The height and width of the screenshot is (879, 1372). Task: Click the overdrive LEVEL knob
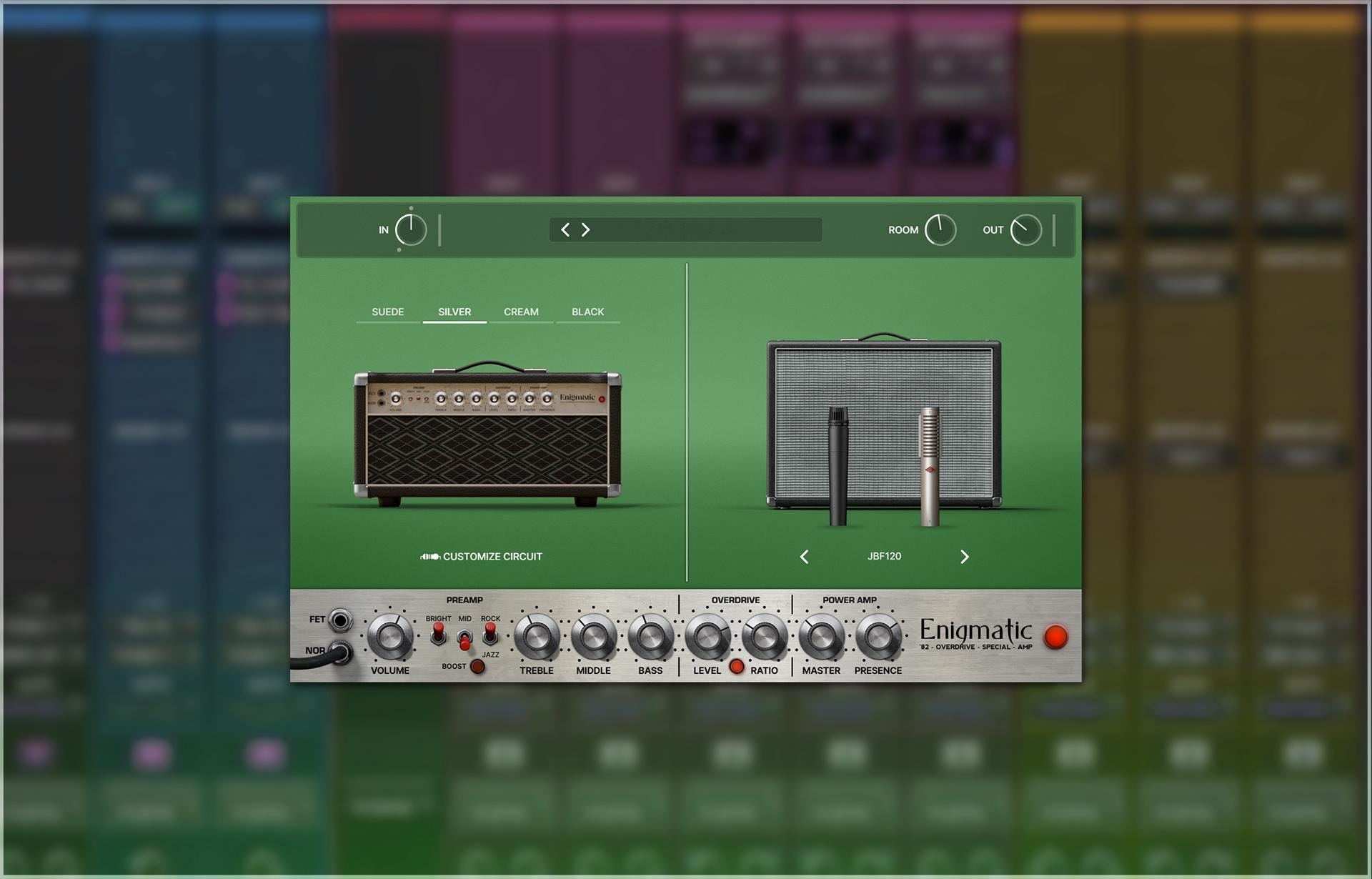(707, 636)
